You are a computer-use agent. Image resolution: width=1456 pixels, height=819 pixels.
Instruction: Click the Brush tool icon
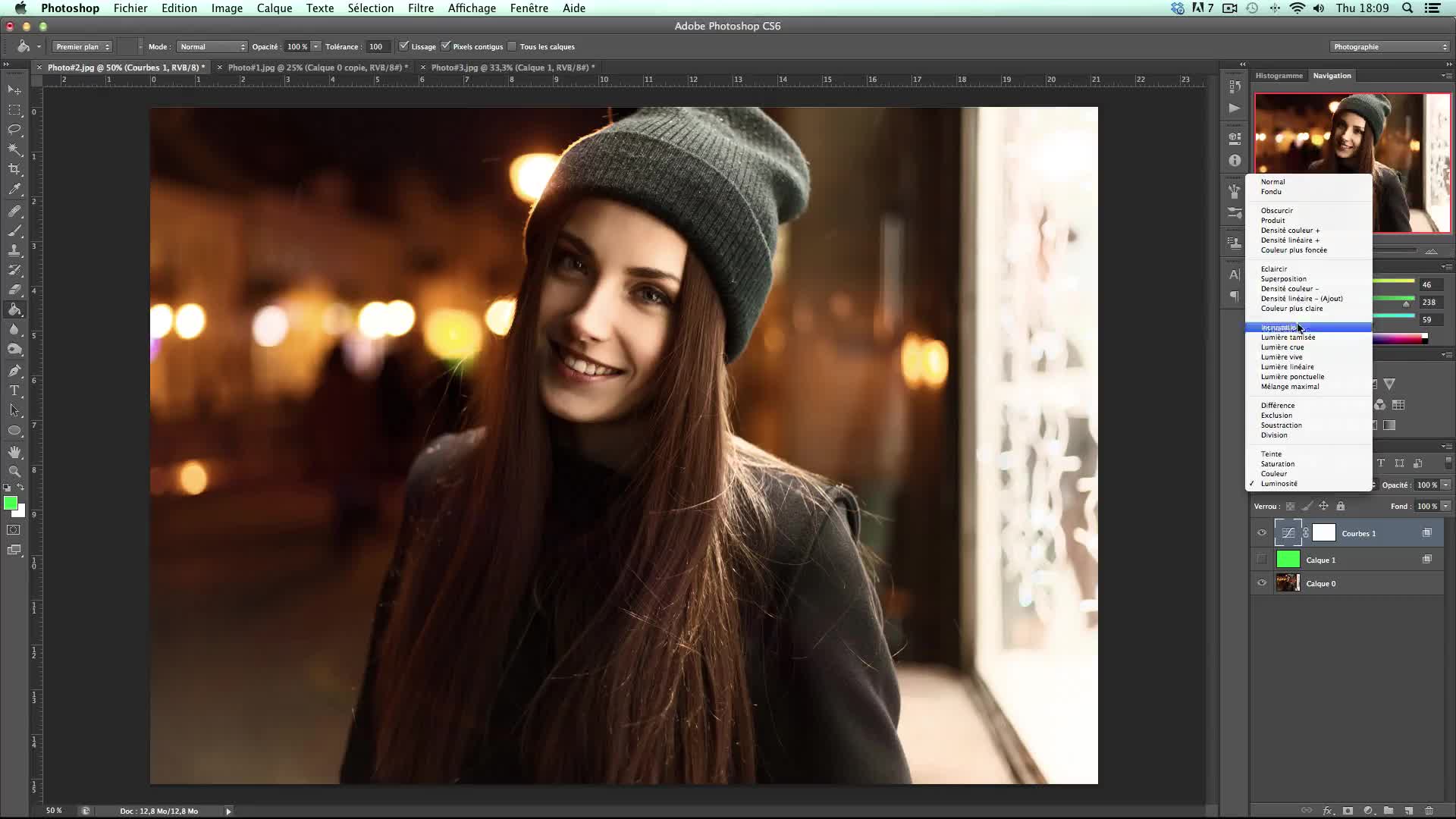click(15, 231)
